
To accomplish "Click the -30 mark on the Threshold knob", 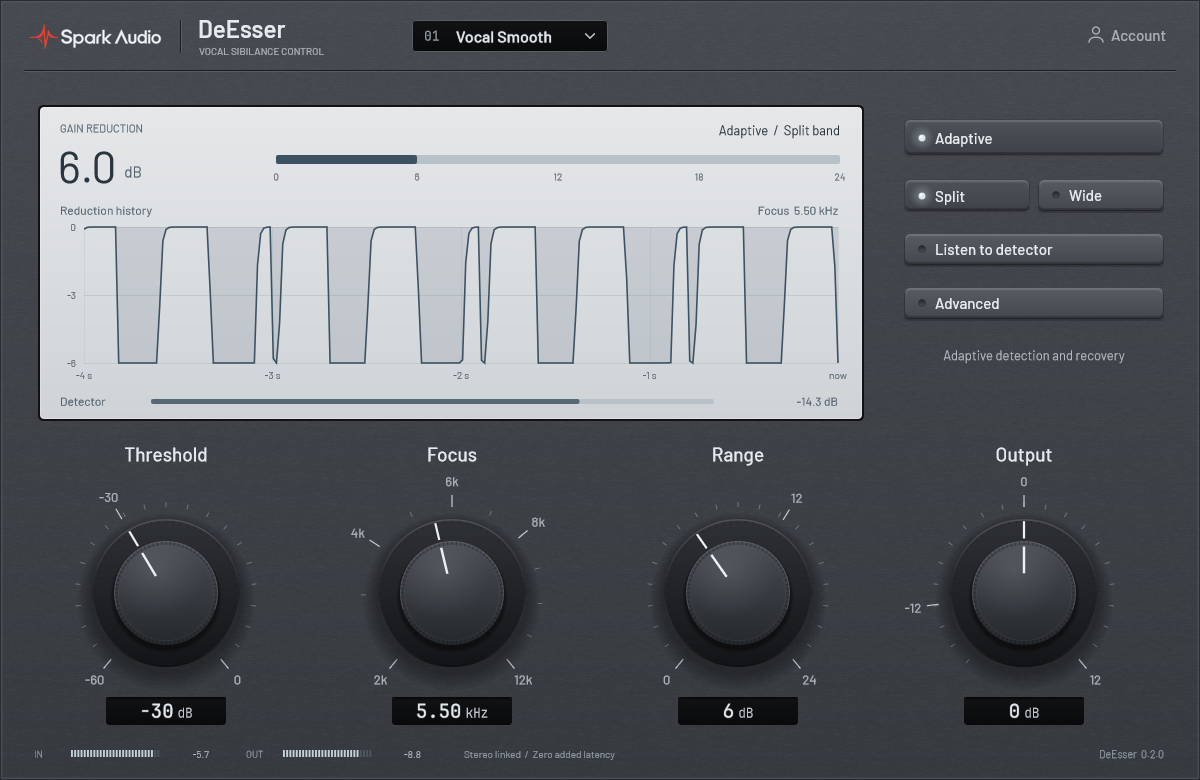I will click(x=108, y=497).
